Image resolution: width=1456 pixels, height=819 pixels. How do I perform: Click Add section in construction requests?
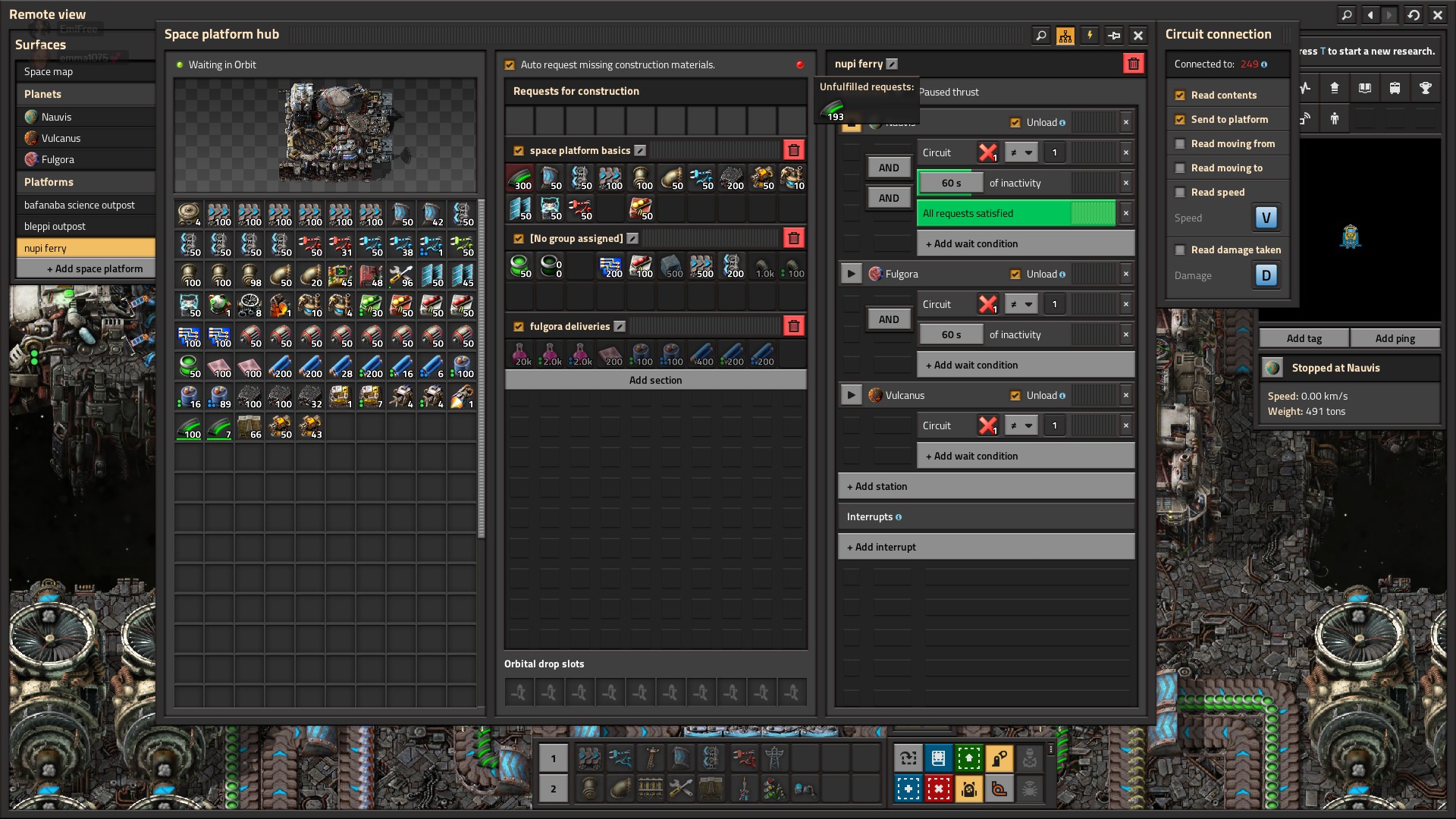655,380
